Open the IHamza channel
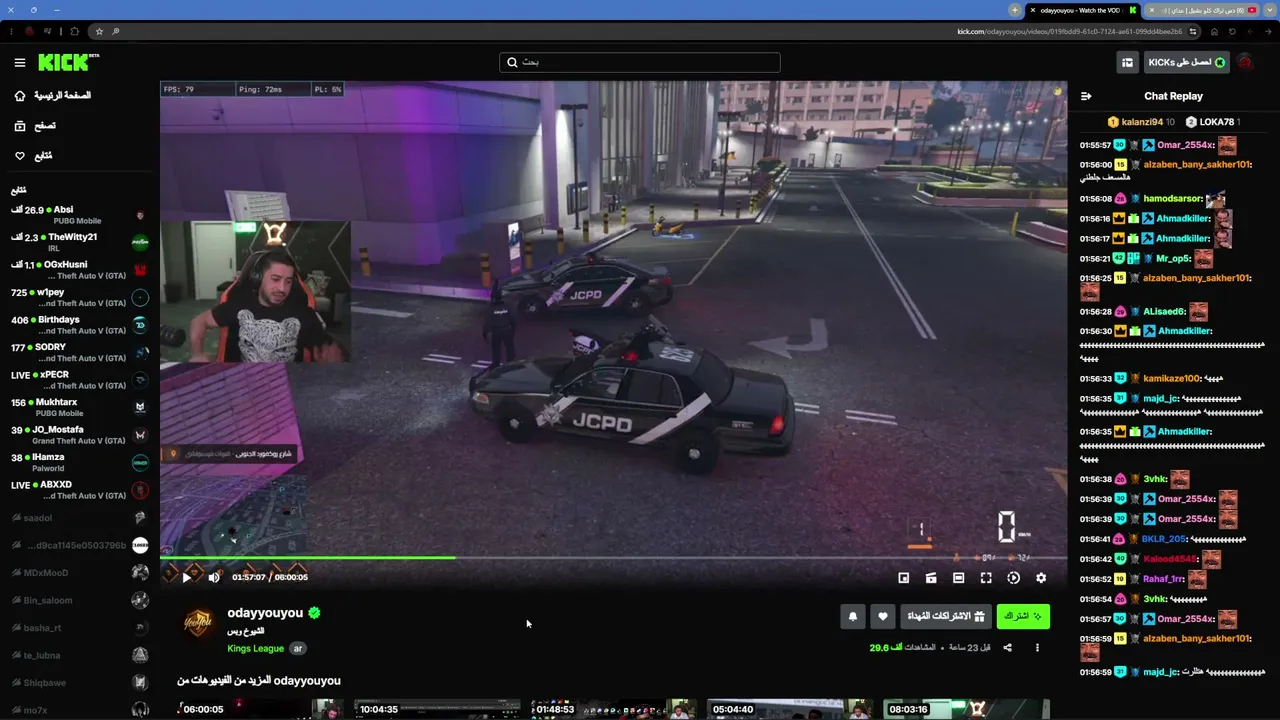1280x720 pixels. pyautogui.click(x=80, y=462)
